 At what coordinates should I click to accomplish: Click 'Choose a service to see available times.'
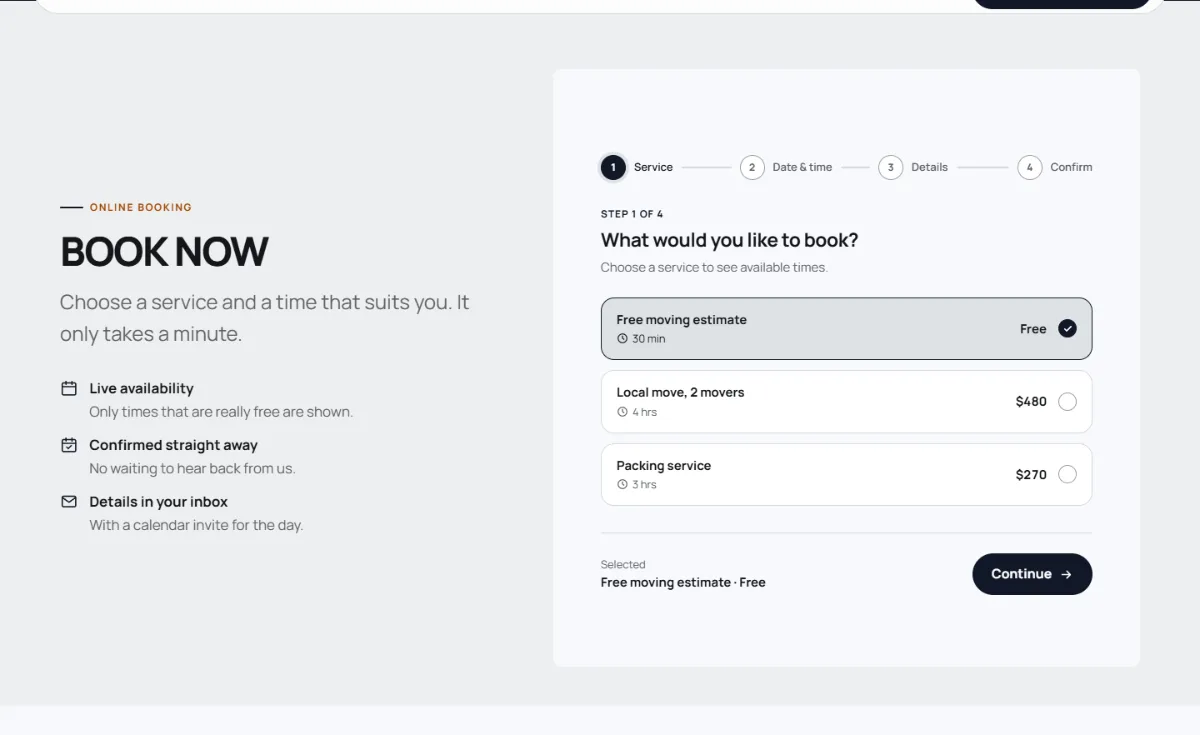(714, 267)
